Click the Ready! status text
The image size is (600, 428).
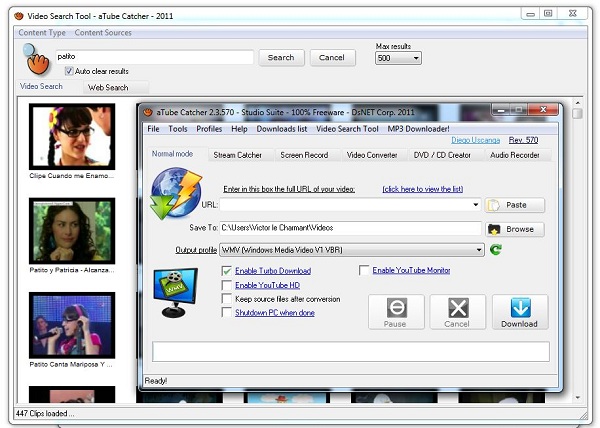click(x=155, y=381)
